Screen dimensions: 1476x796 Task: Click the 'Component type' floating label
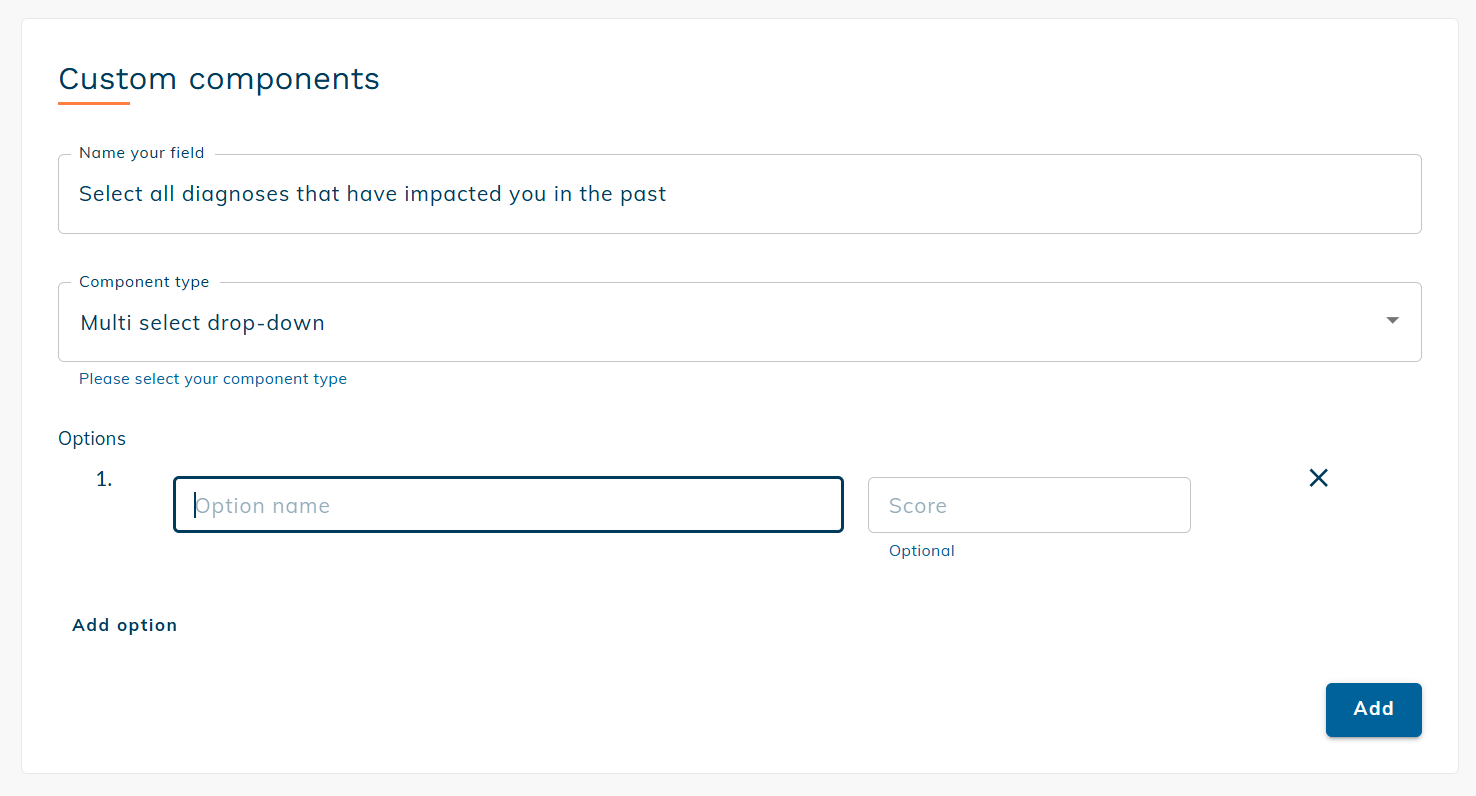coord(144,282)
